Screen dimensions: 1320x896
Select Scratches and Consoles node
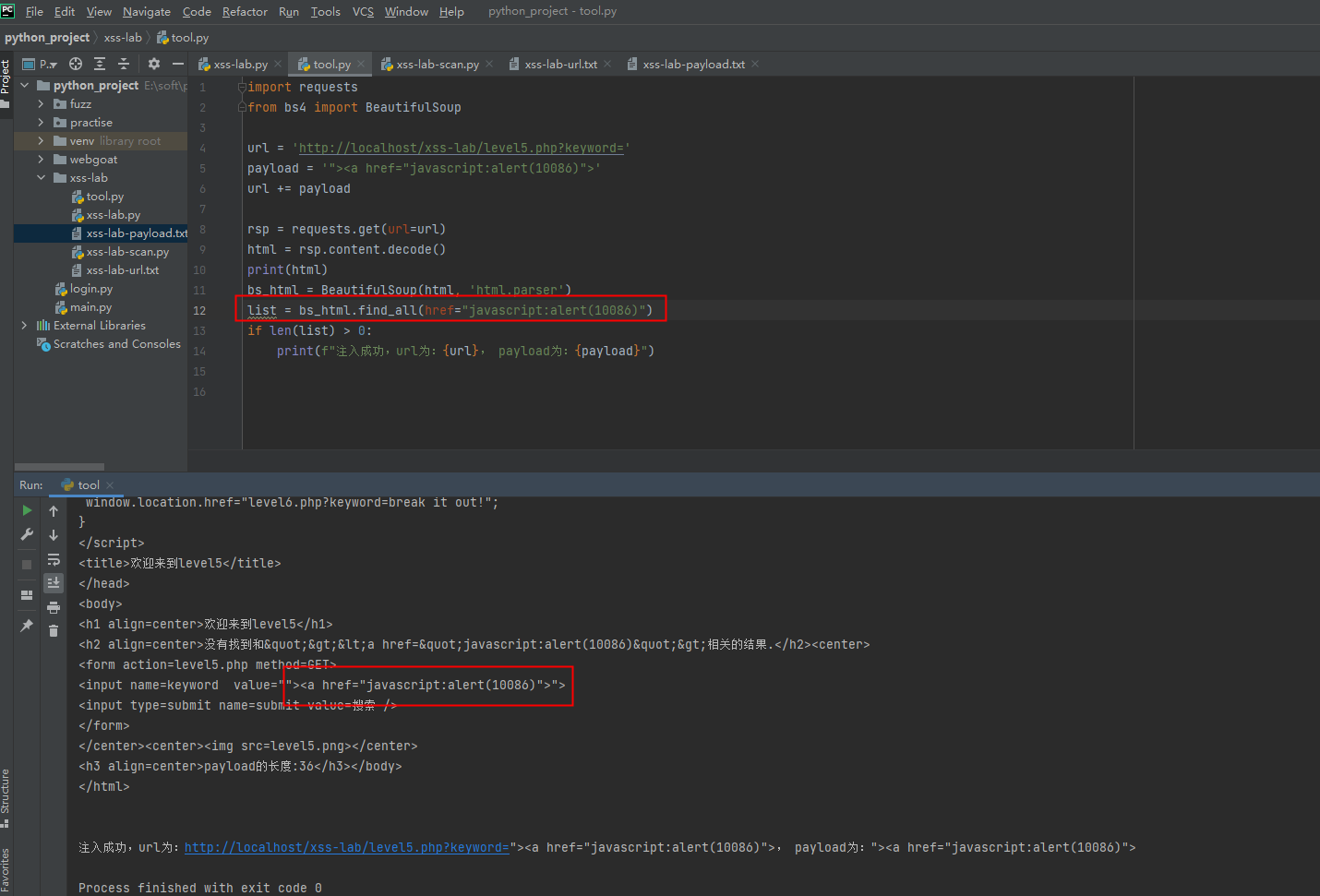point(108,344)
